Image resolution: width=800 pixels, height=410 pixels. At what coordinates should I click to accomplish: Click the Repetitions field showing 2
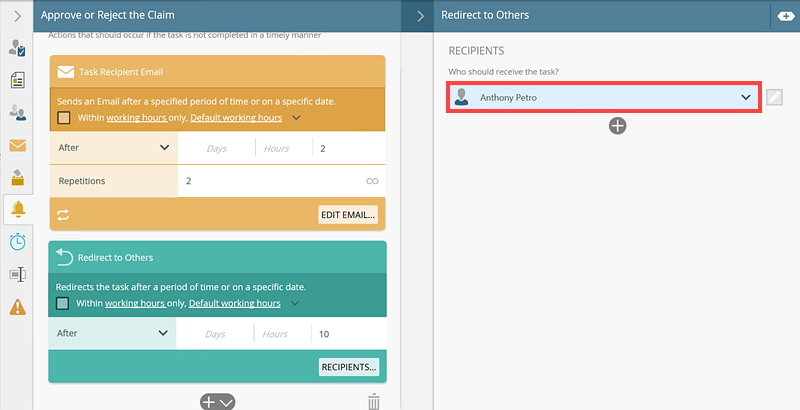pos(270,181)
